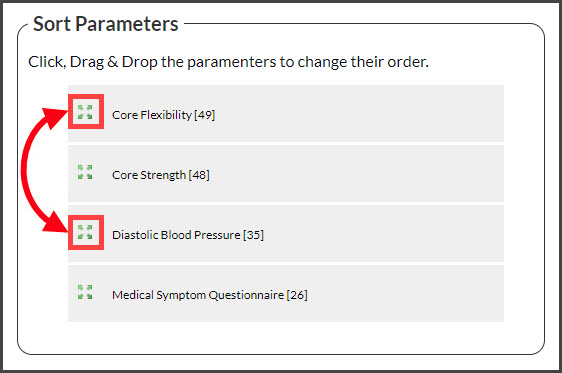
Task: Click the word Strength in the second row
Action: tap(163, 175)
